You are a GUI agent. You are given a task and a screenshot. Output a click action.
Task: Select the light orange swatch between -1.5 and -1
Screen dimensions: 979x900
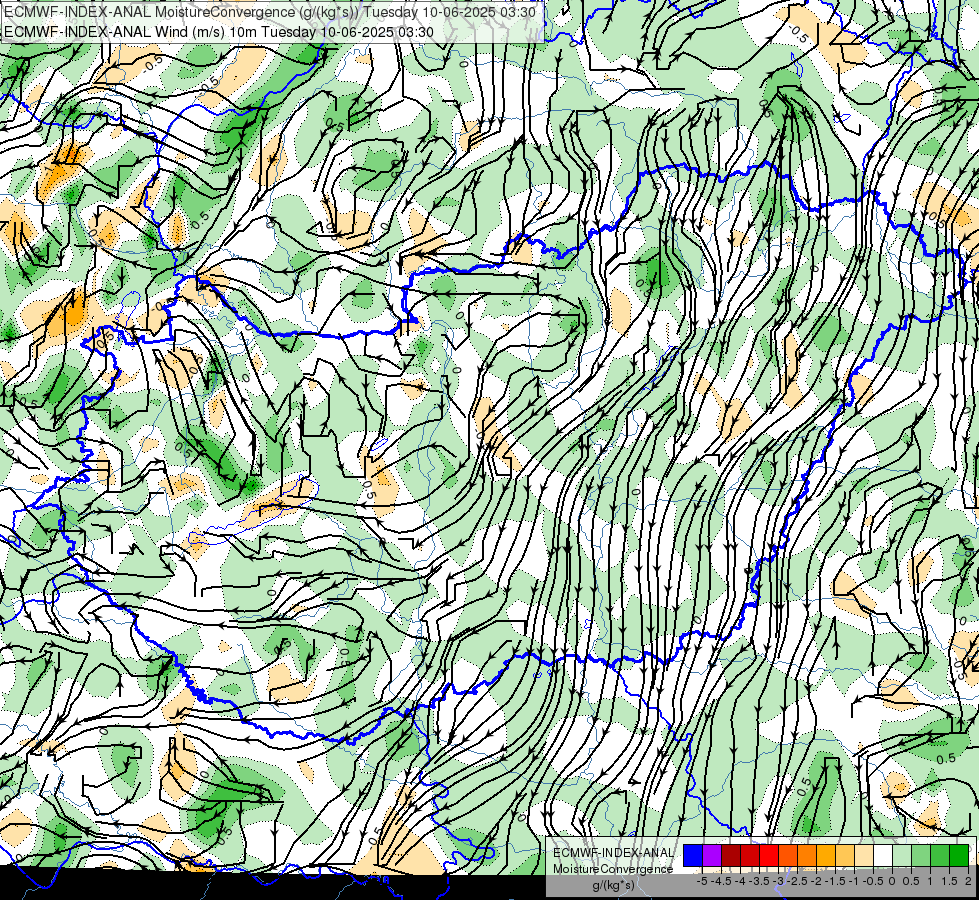click(845, 855)
